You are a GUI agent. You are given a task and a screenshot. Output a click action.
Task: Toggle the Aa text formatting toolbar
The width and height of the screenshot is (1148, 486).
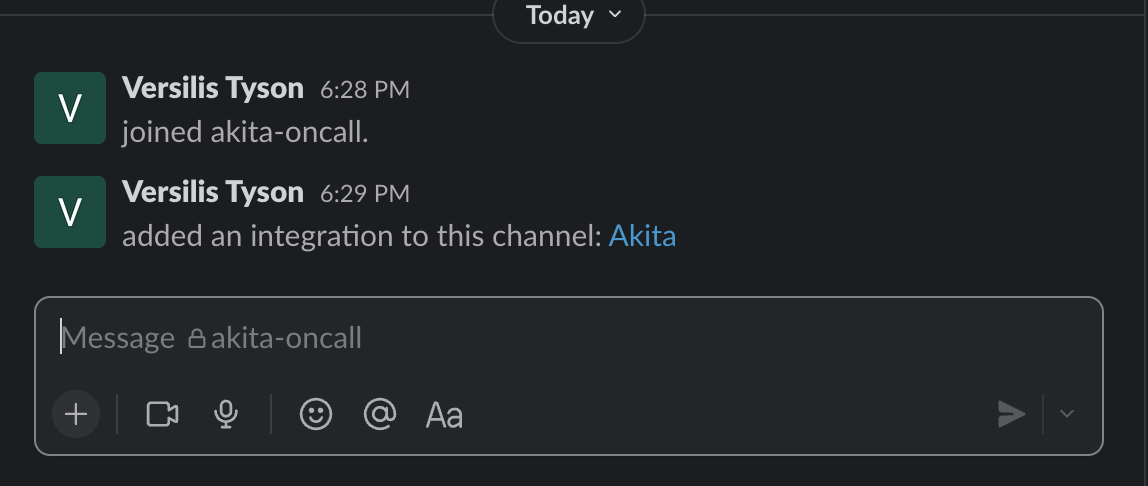[x=444, y=414]
